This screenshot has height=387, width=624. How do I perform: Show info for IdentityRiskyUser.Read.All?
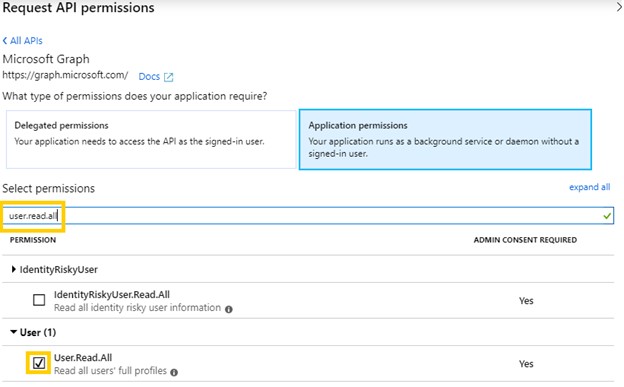click(x=228, y=309)
